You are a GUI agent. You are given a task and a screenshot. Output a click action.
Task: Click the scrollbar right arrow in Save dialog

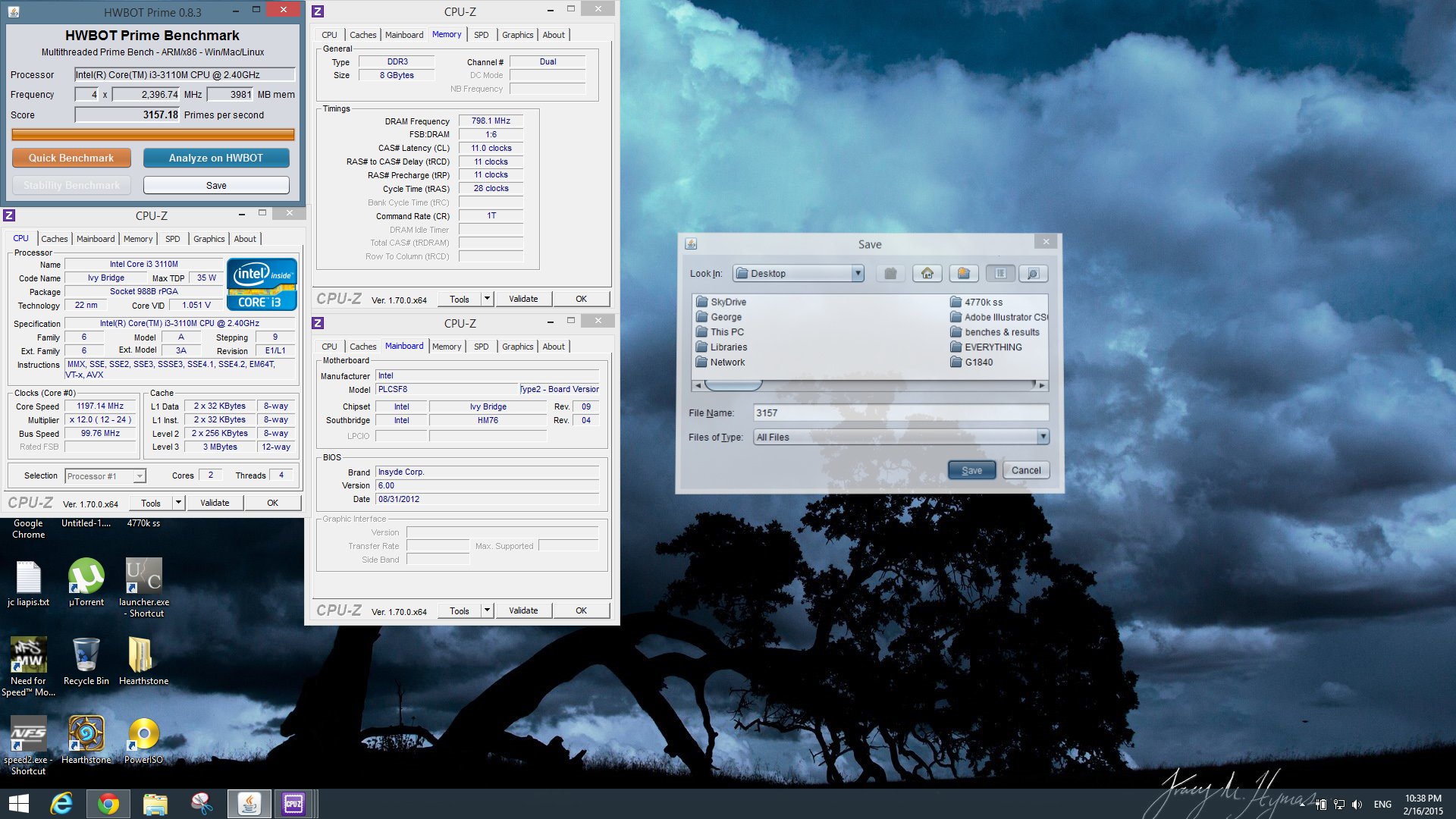1042,385
